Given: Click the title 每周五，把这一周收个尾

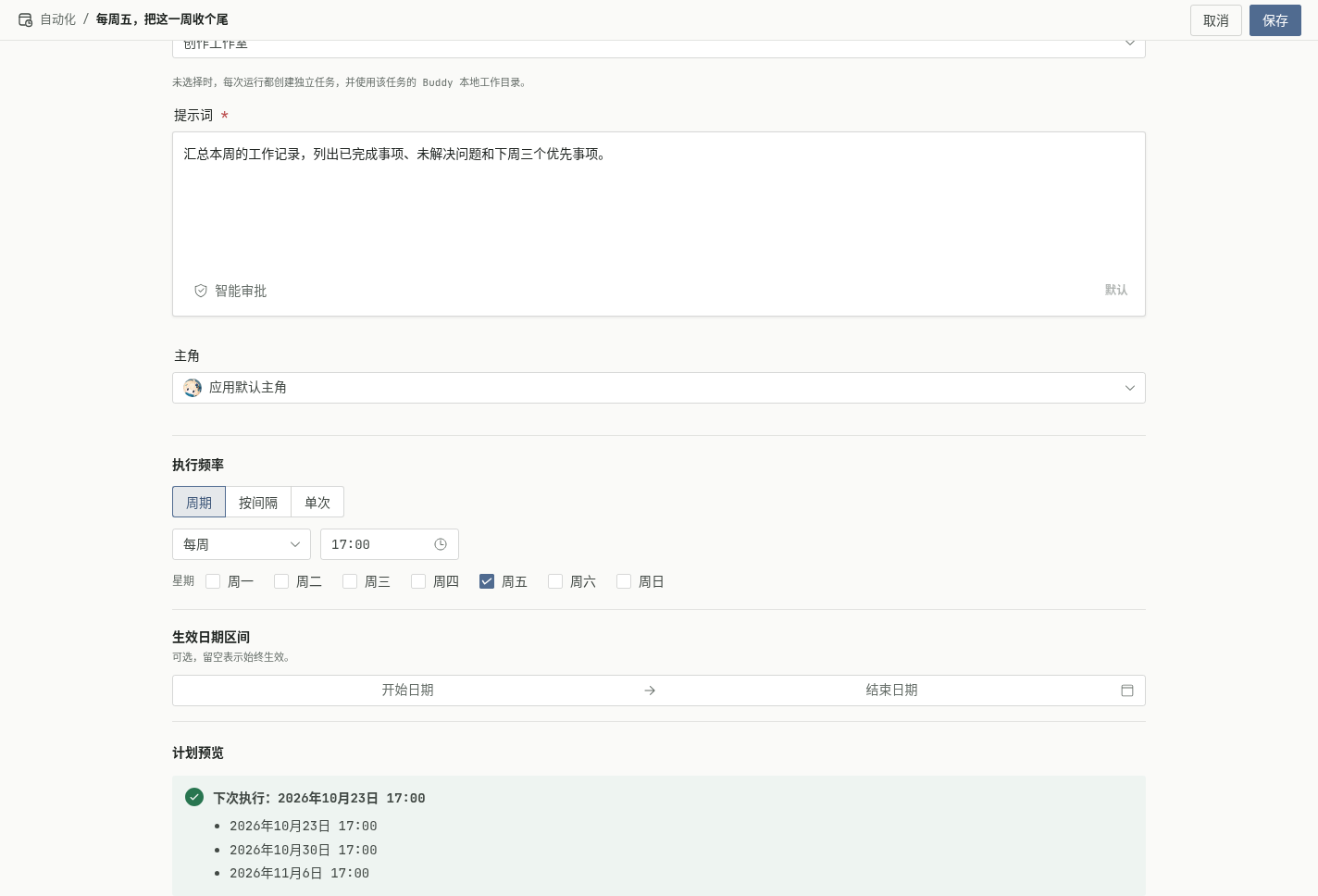Looking at the screenshot, I should pyautogui.click(x=162, y=19).
